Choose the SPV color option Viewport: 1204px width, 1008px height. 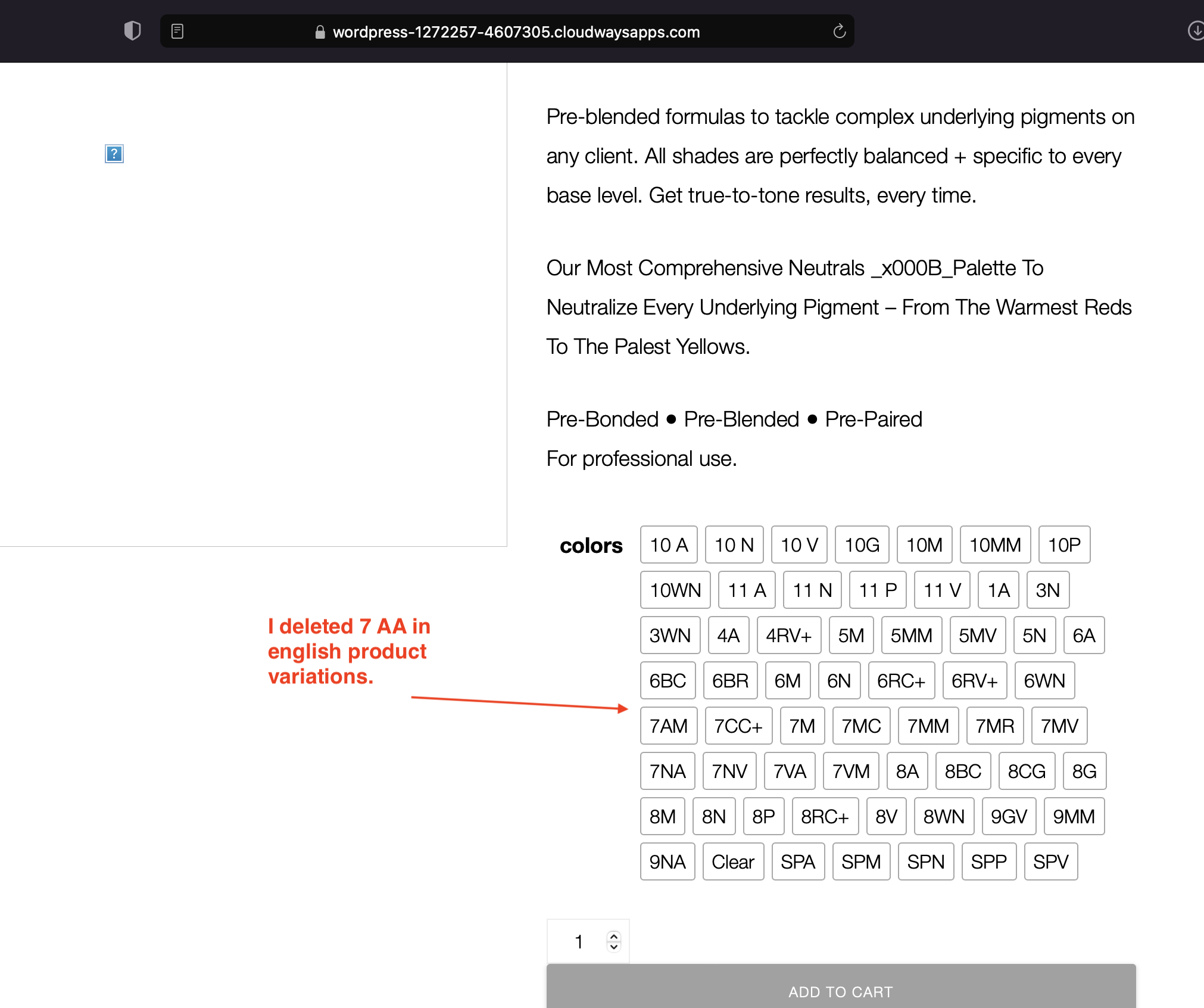[x=1050, y=861]
